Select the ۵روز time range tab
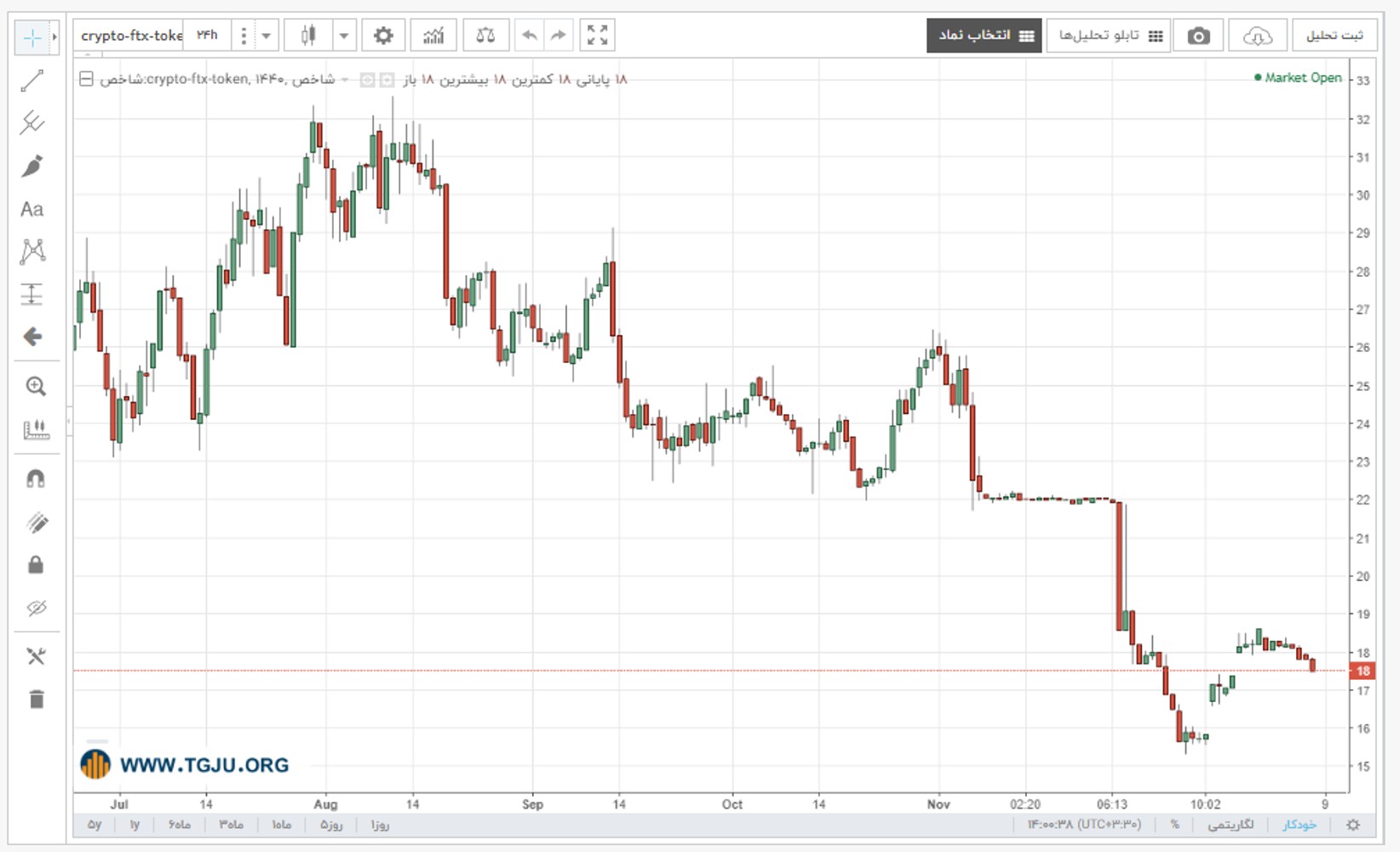The image size is (1400, 852). click(331, 825)
